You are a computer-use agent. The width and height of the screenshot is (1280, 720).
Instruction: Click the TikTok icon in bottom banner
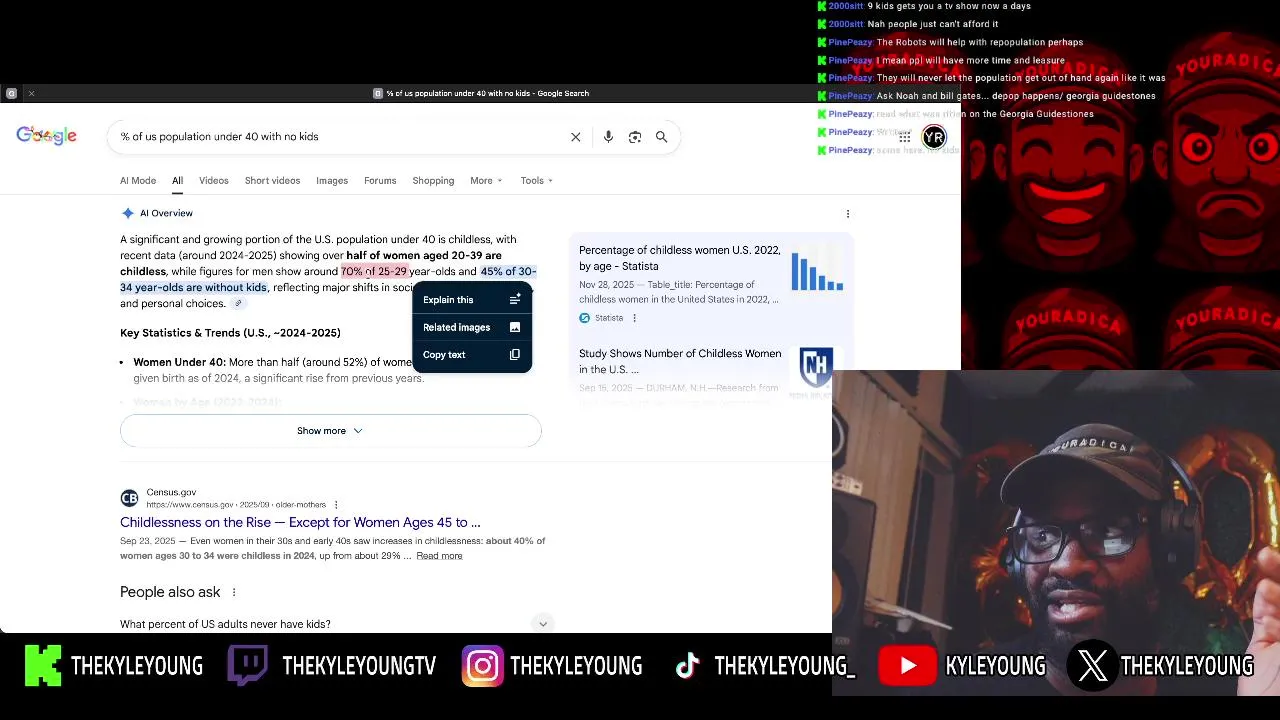[688, 666]
